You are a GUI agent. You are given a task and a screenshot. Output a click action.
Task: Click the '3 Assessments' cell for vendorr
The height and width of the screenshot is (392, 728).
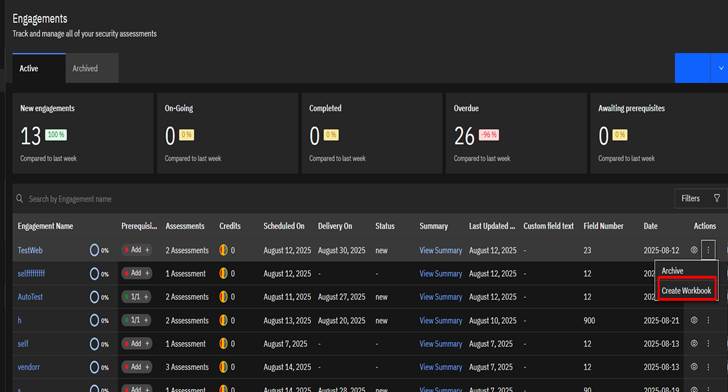pos(187,366)
